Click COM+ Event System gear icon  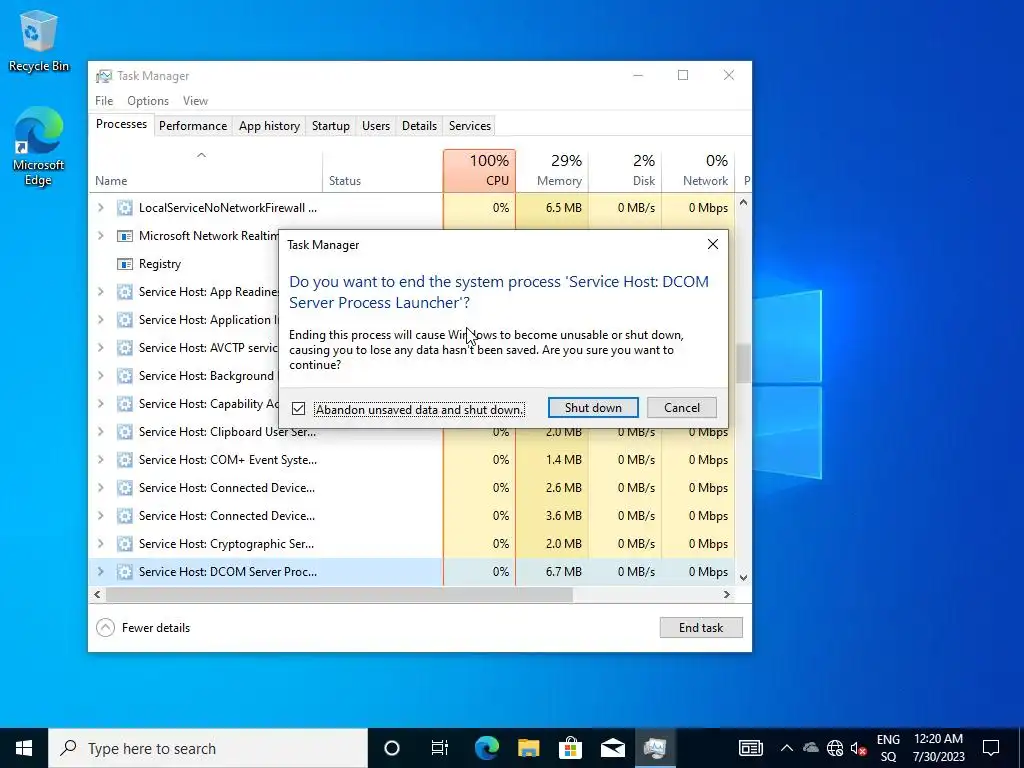coord(124,460)
